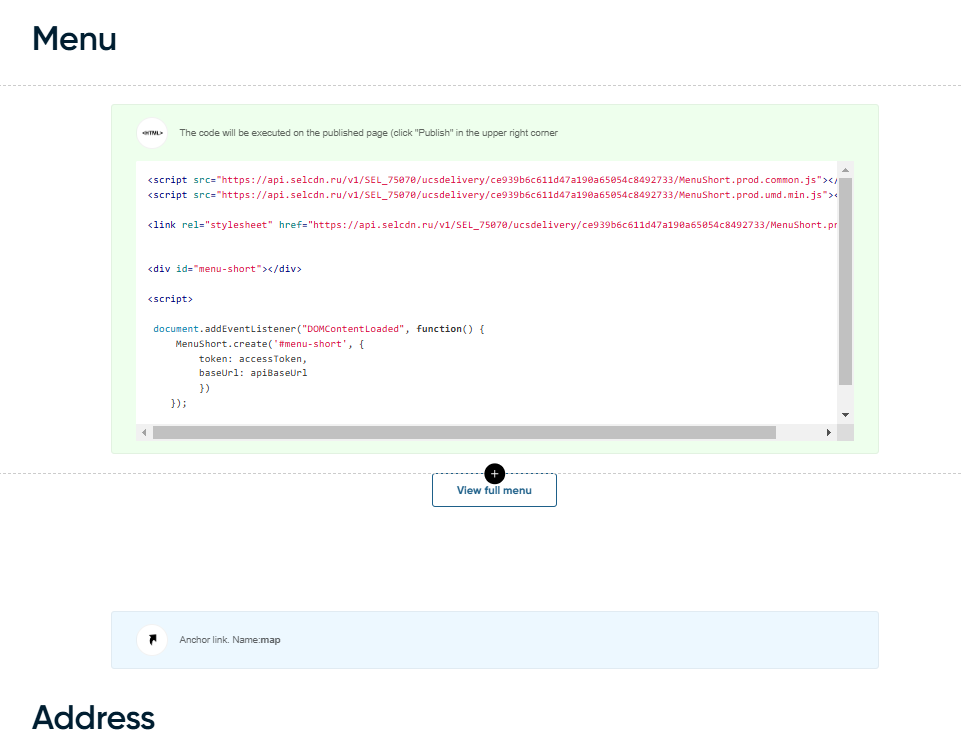The height and width of the screenshot is (746, 962).
Task: Click the link rel stylesheet code line
Action: 492,225
